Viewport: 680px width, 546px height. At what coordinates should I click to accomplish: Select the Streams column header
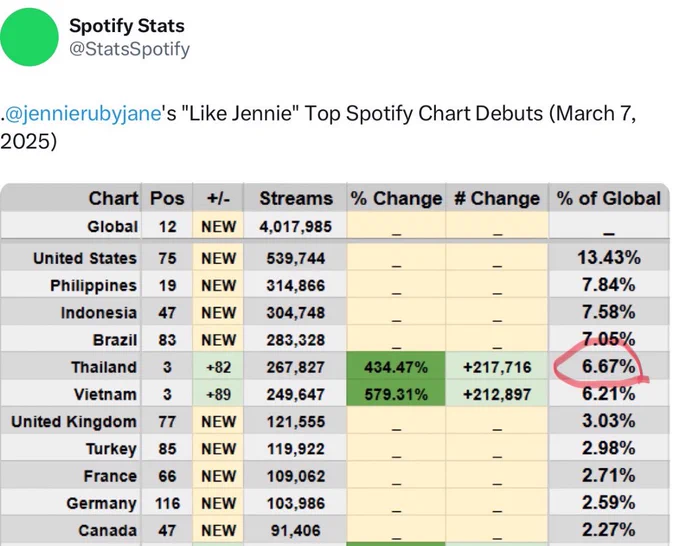click(x=296, y=199)
